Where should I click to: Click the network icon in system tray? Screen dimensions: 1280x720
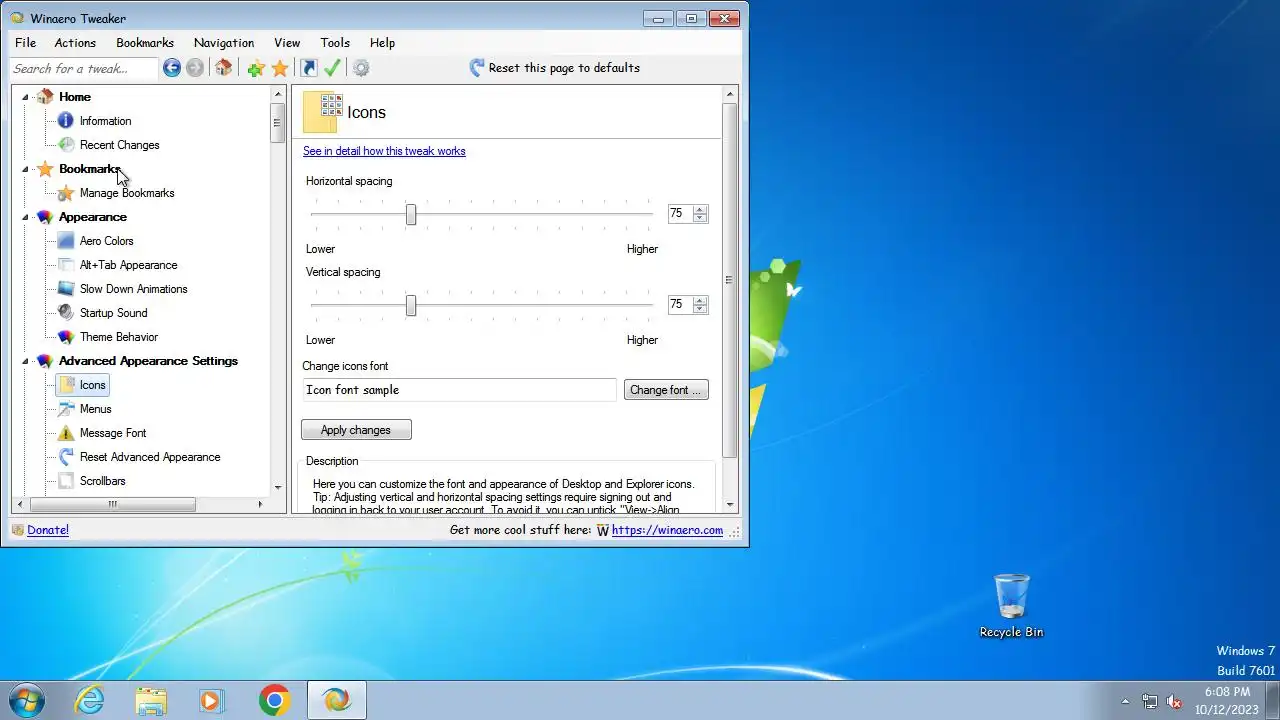pos(1150,702)
